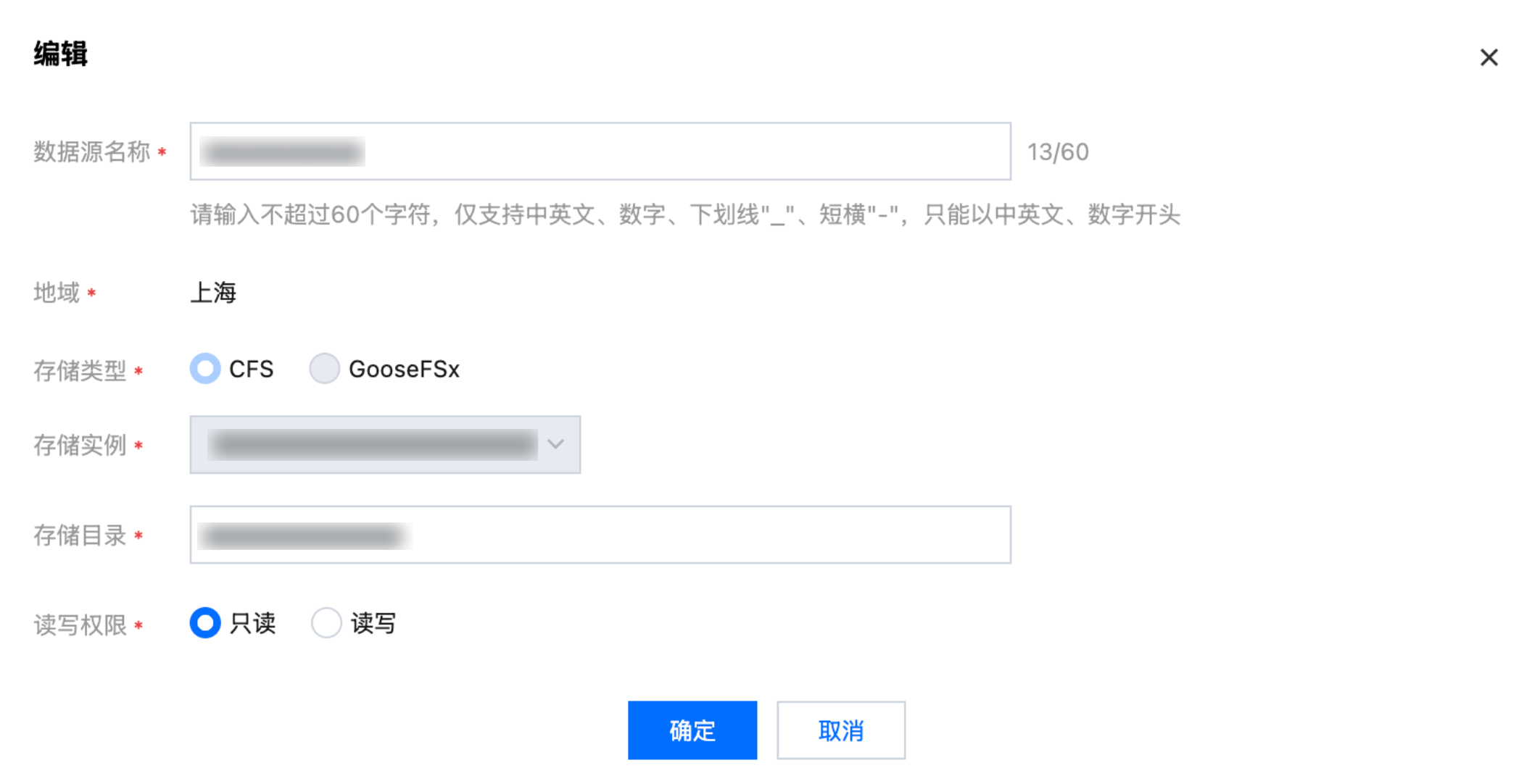Screen dimensions: 1532x784
Task: Click the 读写权限 field label
Action: click(80, 625)
